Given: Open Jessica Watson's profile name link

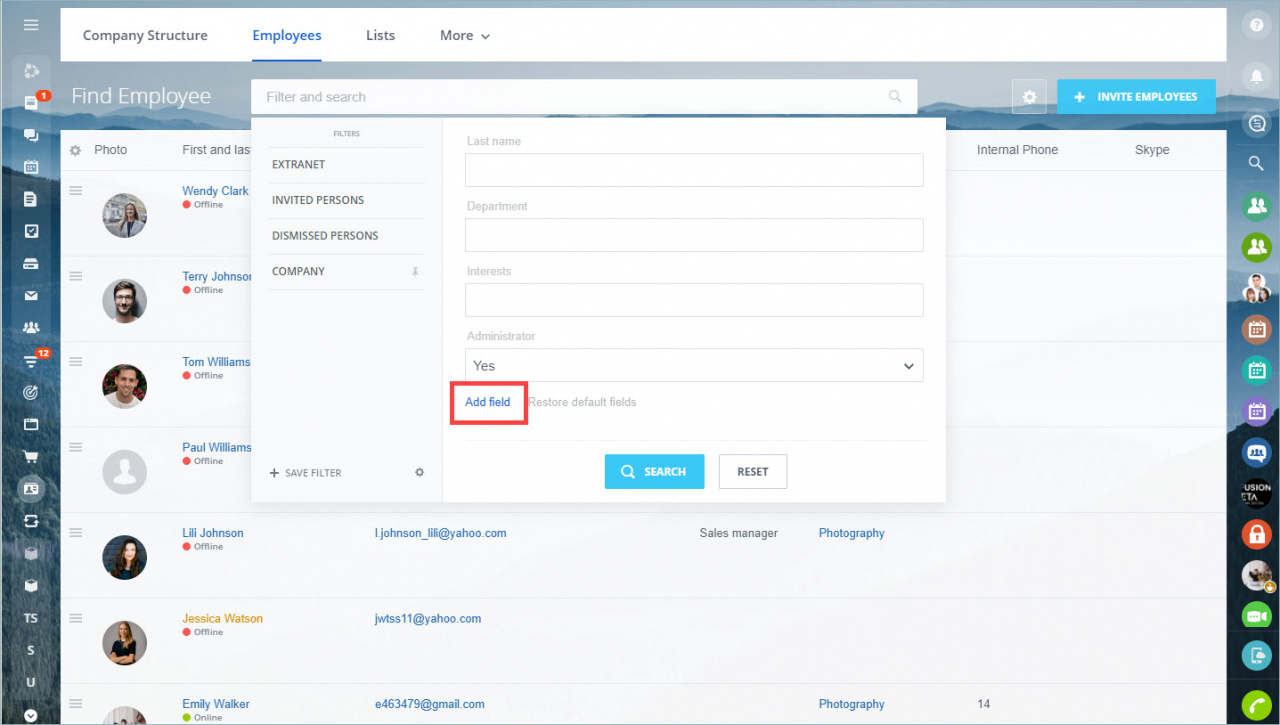Looking at the screenshot, I should [223, 618].
